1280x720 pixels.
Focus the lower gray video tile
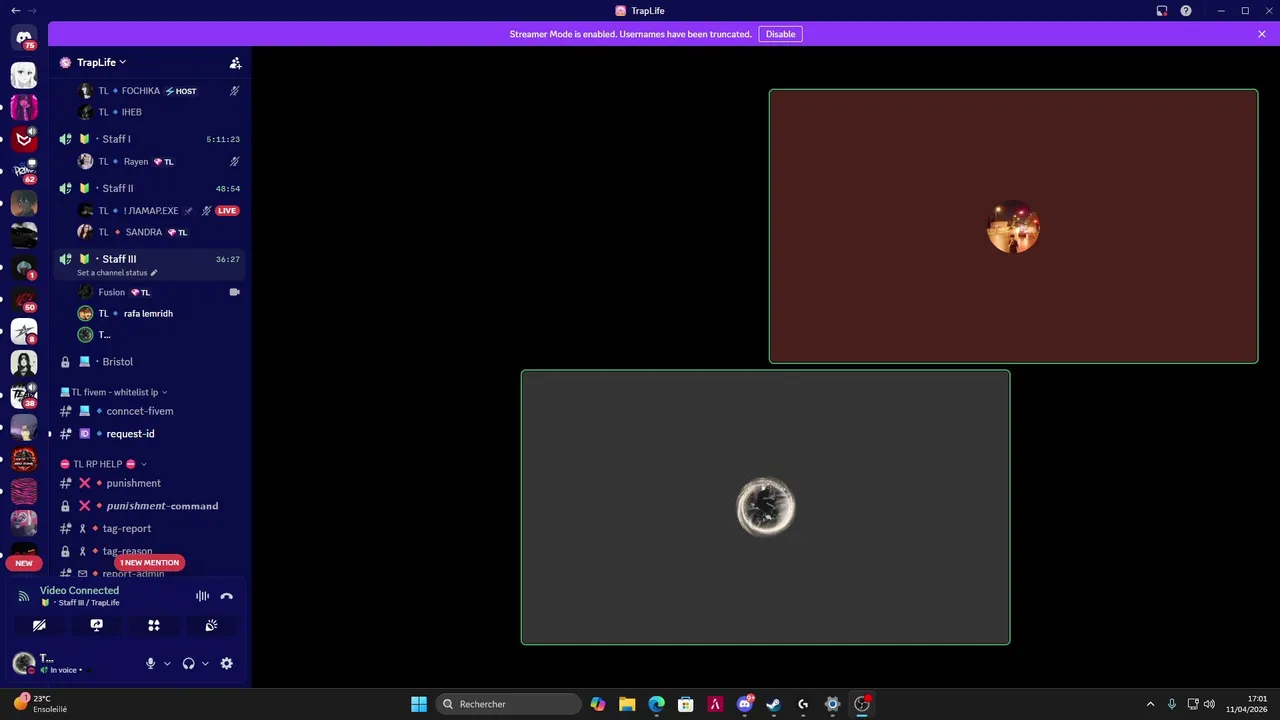(x=765, y=508)
